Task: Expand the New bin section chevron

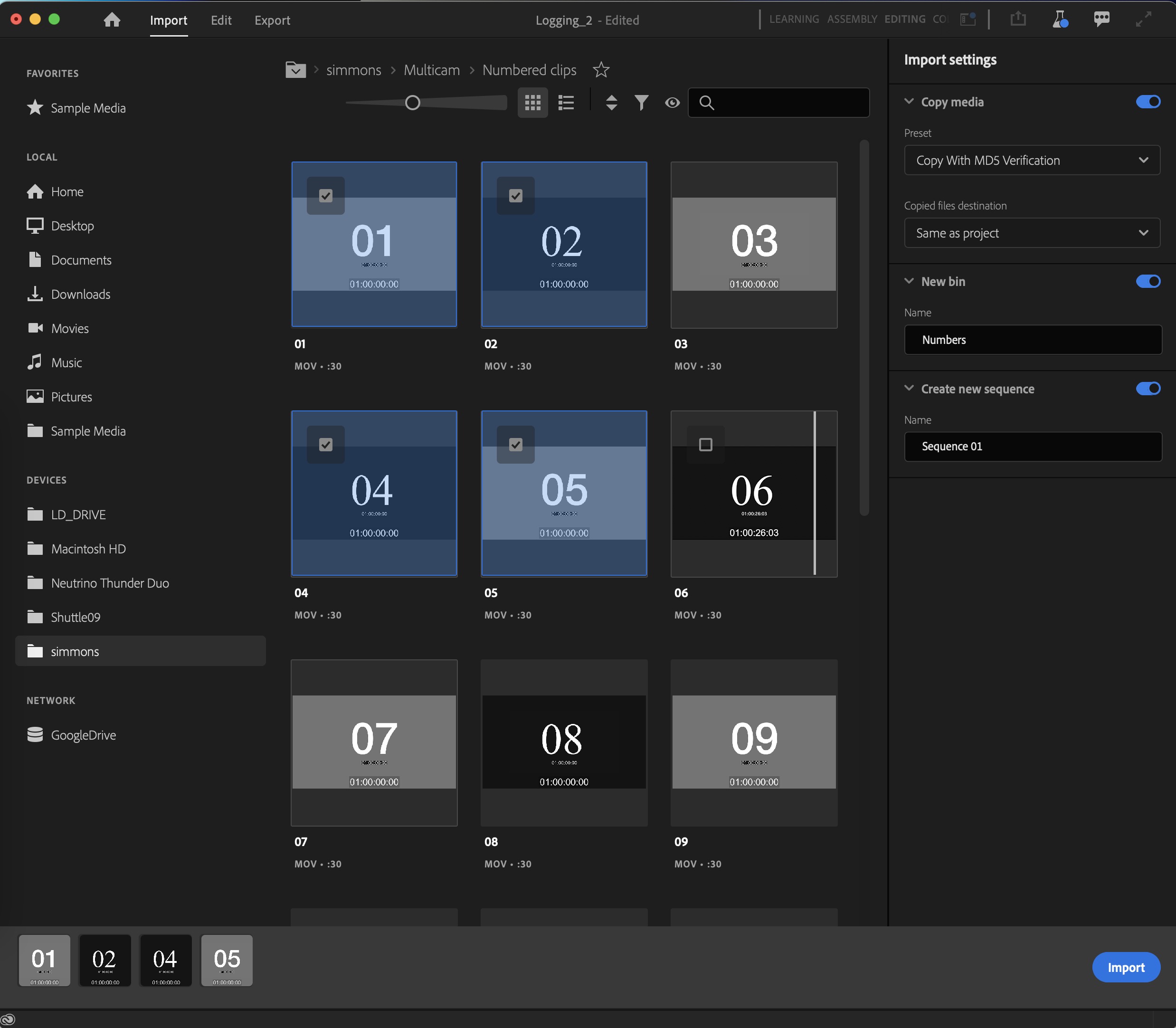Action: 908,281
